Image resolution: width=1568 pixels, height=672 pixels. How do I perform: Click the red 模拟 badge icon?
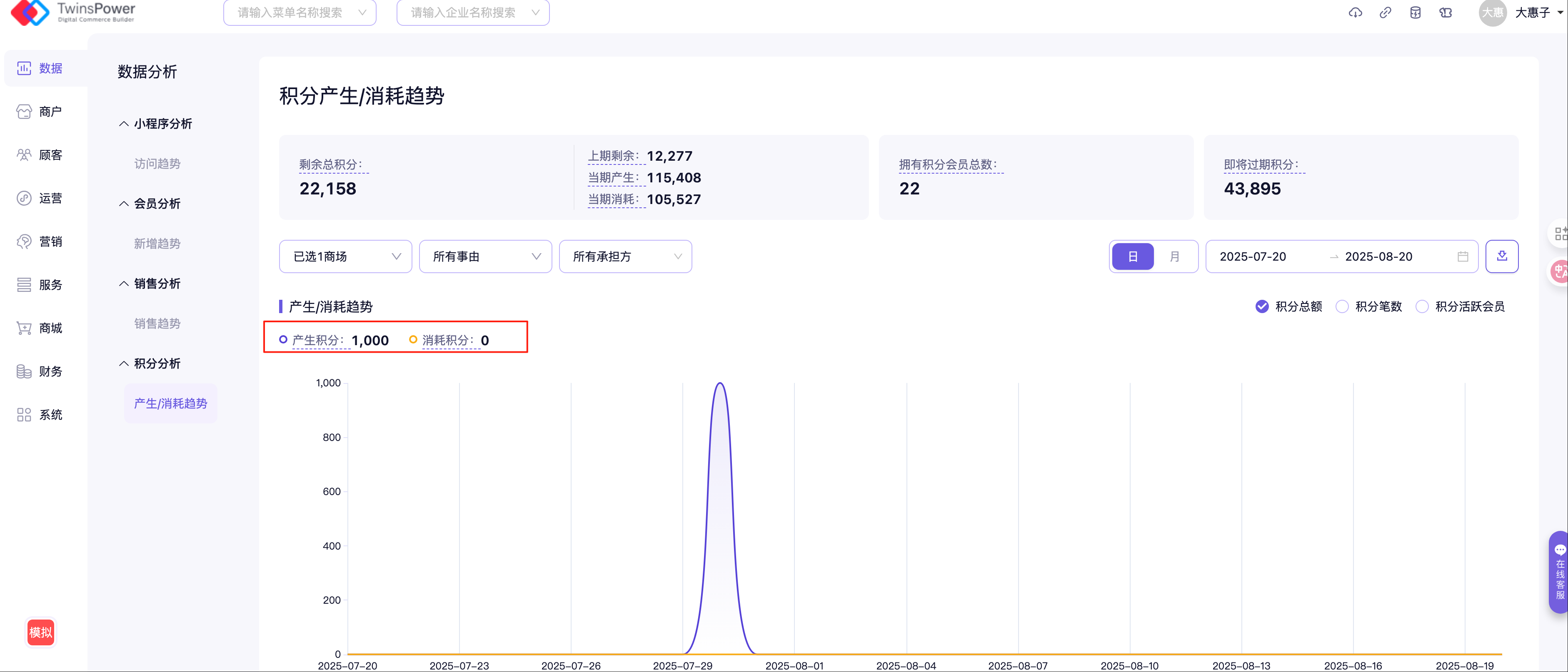point(41,632)
